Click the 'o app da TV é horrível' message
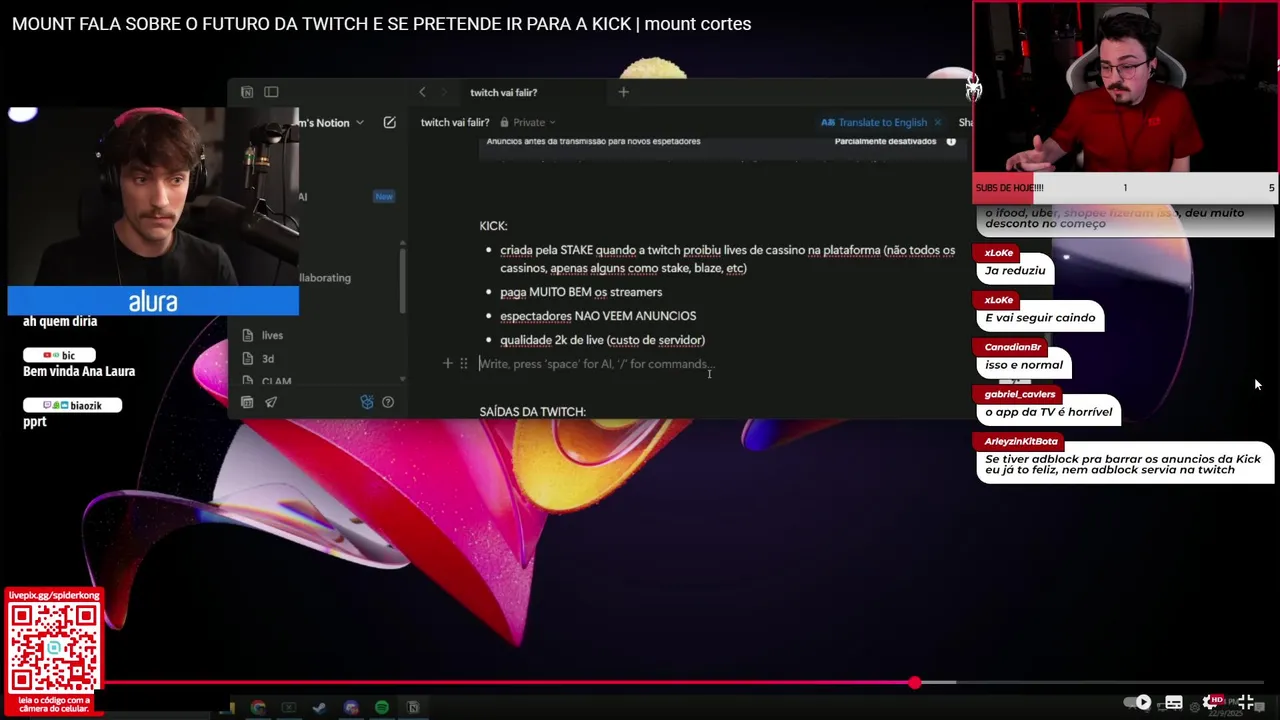 click(1048, 412)
